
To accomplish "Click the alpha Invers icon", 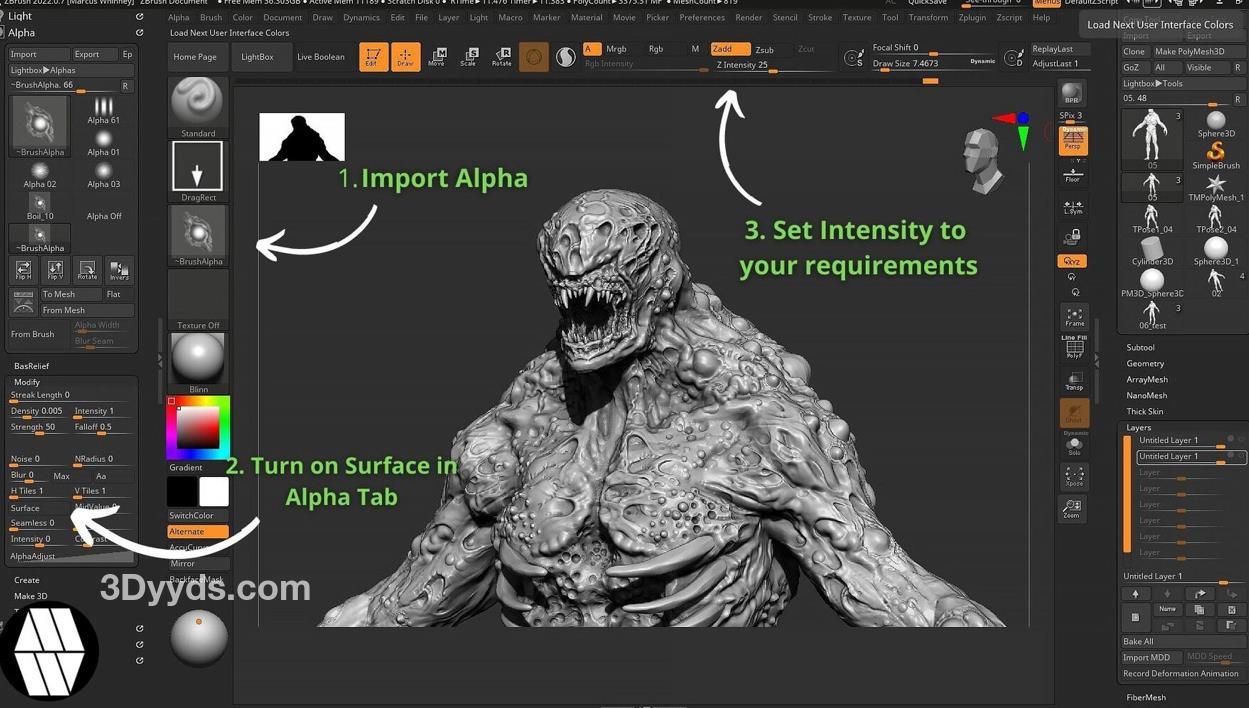I will [119, 270].
